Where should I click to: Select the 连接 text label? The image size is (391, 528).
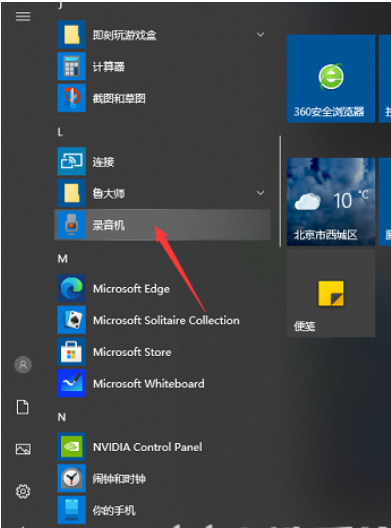click(x=103, y=162)
